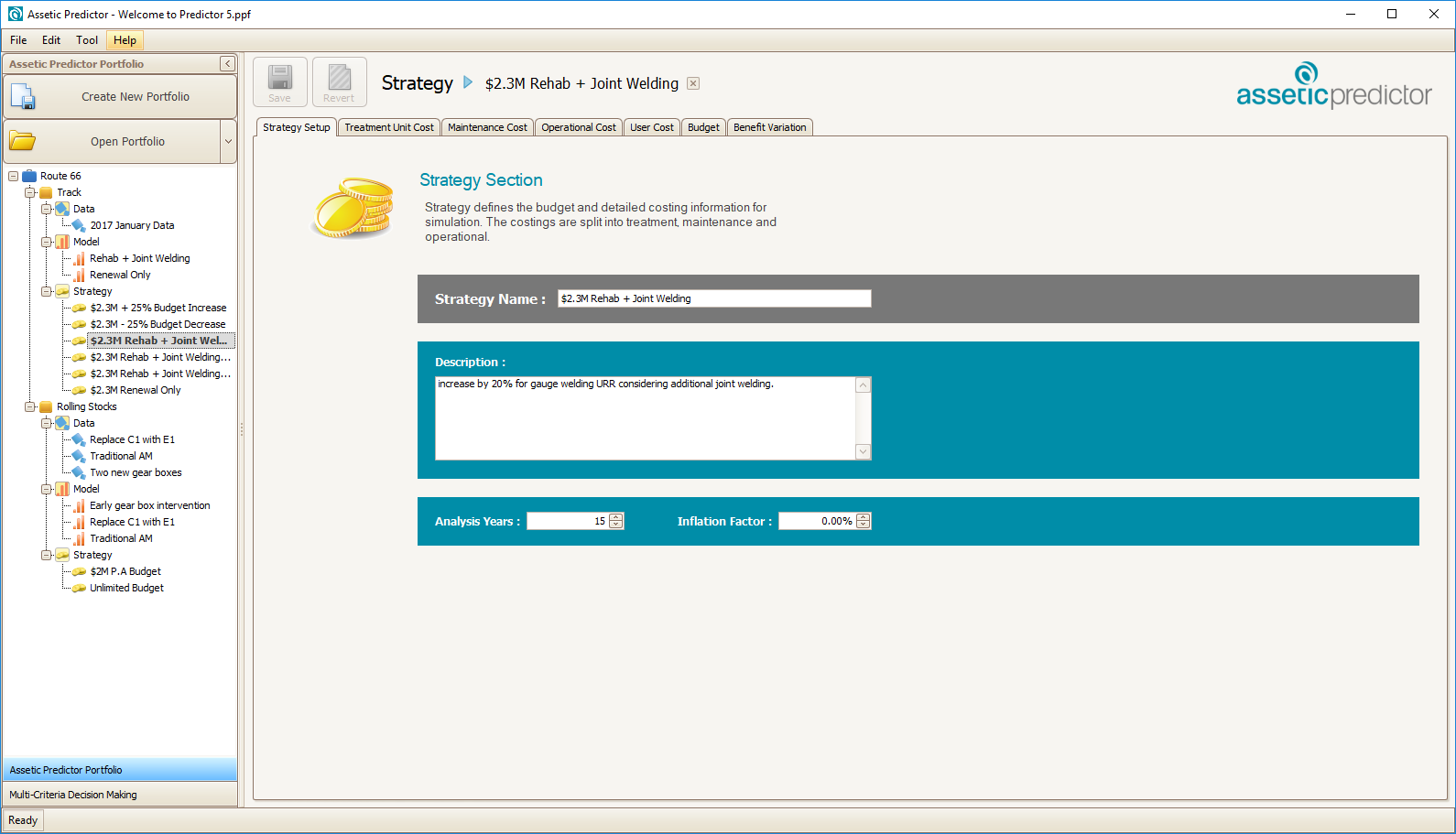The width and height of the screenshot is (1456, 834).
Task: Click Traditional AM icon under Rolling Stocks Model
Action: tap(79, 538)
